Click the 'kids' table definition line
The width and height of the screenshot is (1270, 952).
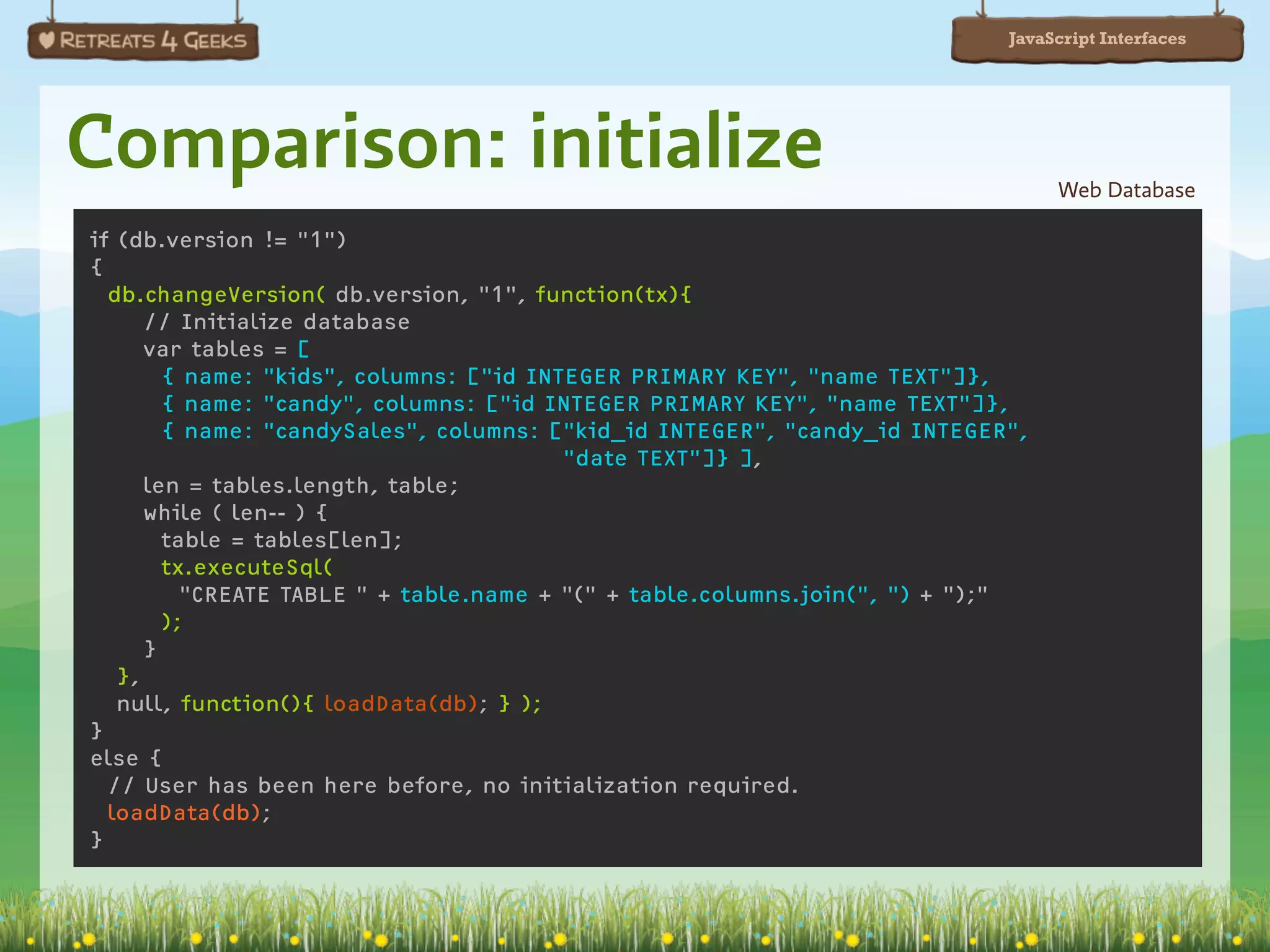point(575,376)
